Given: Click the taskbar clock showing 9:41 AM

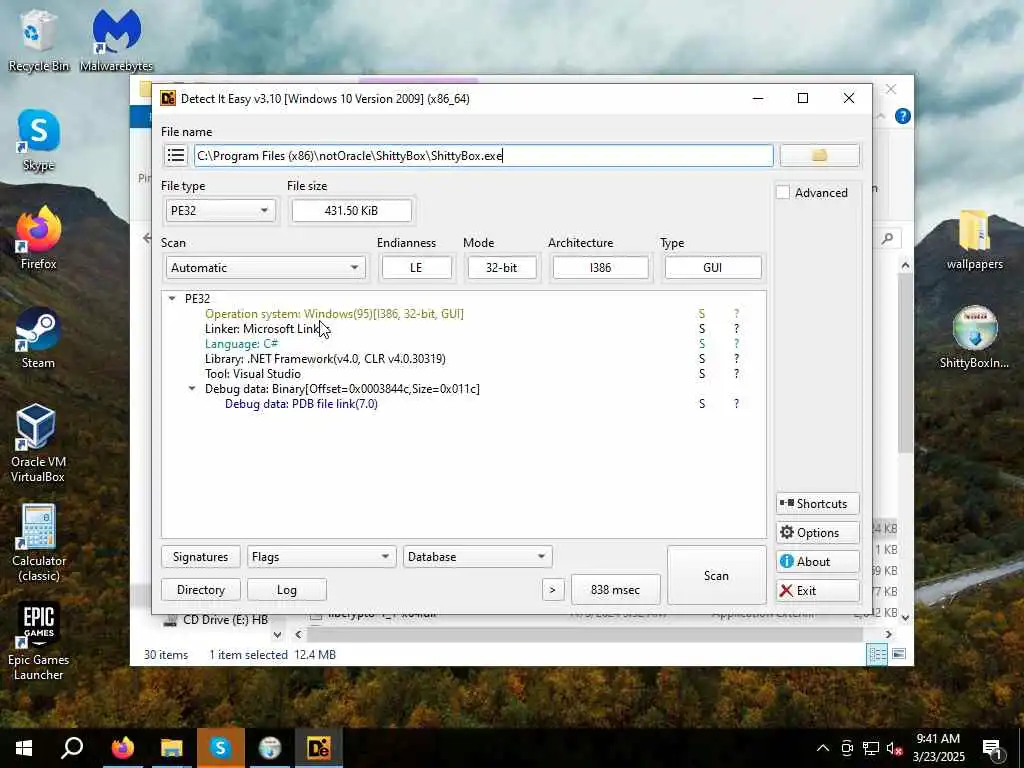Looking at the screenshot, I should (938, 748).
